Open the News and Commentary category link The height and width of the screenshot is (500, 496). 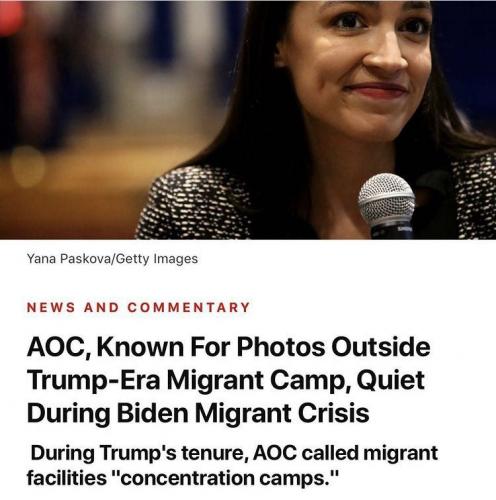pyautogui.click(x=138, y=307)
